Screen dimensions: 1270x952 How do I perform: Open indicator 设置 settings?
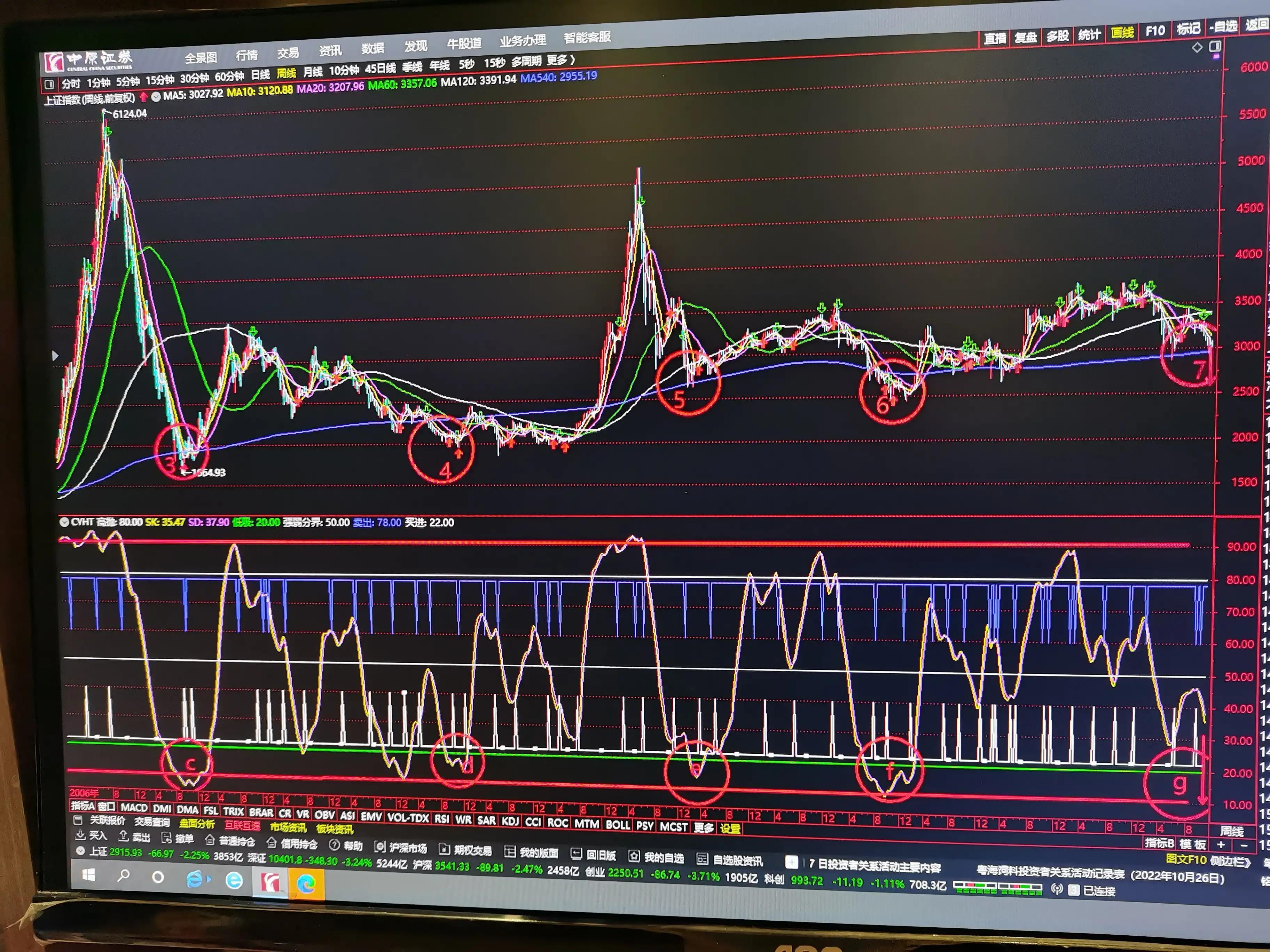730,828
